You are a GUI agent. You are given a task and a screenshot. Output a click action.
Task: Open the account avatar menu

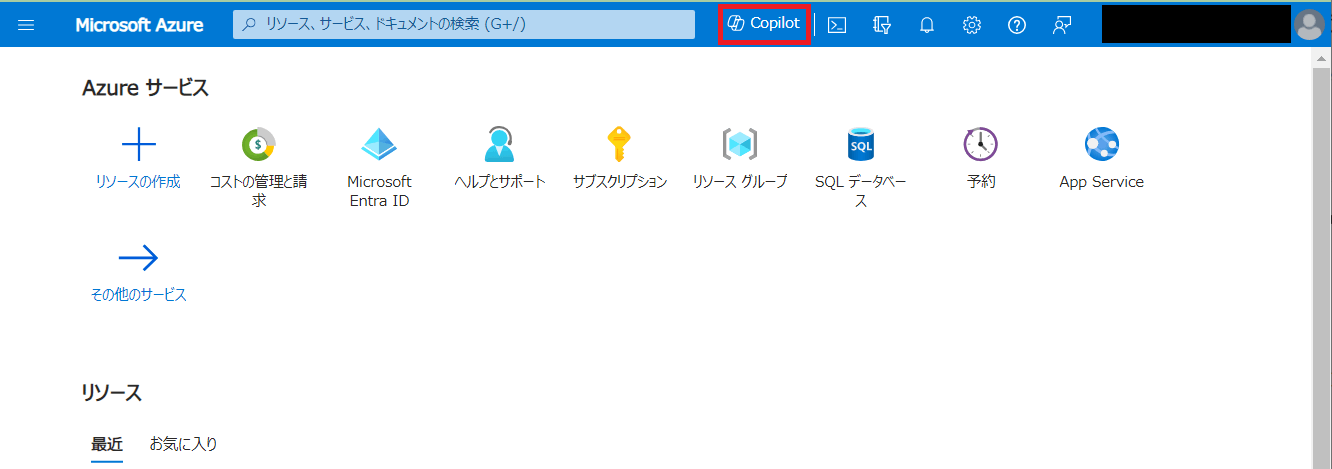1308,24
